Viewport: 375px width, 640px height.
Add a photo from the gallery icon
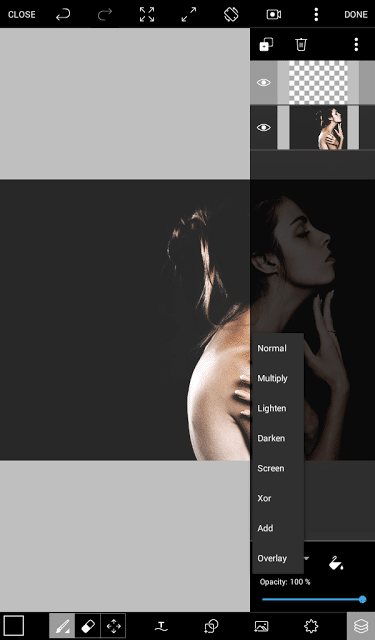261,626
